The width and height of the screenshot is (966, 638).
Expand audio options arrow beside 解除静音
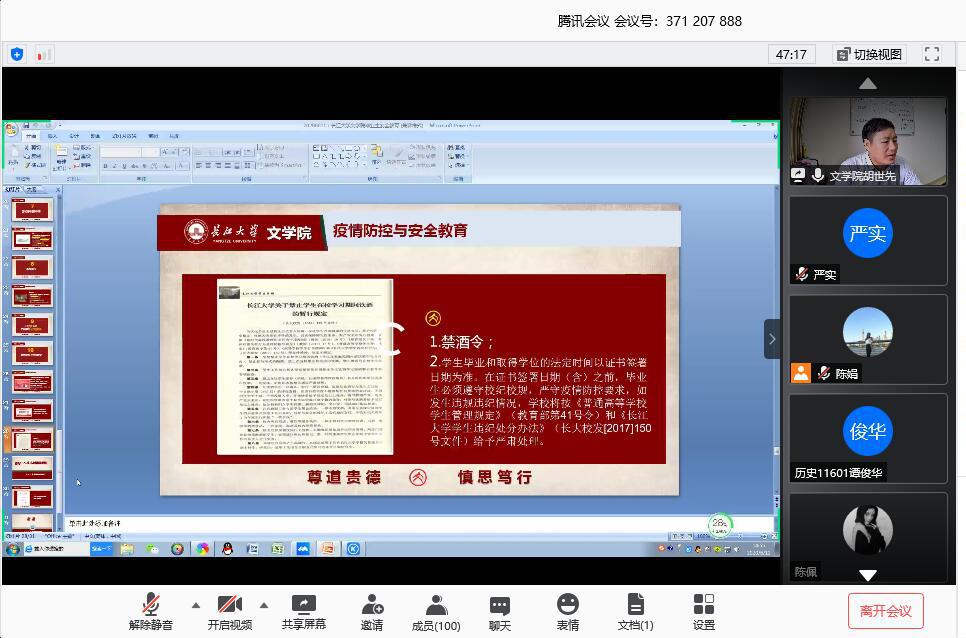click(196, 605)
